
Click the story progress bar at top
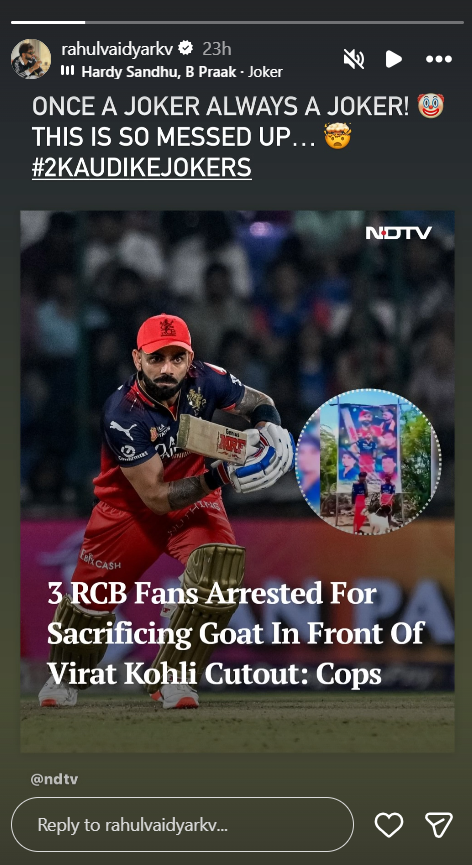point(237,23)
